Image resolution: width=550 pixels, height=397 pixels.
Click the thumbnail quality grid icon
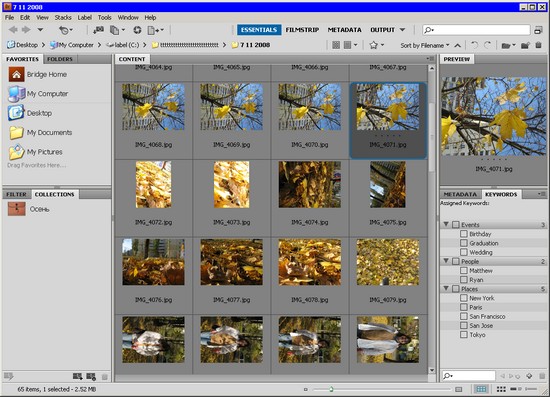(336, 45)
